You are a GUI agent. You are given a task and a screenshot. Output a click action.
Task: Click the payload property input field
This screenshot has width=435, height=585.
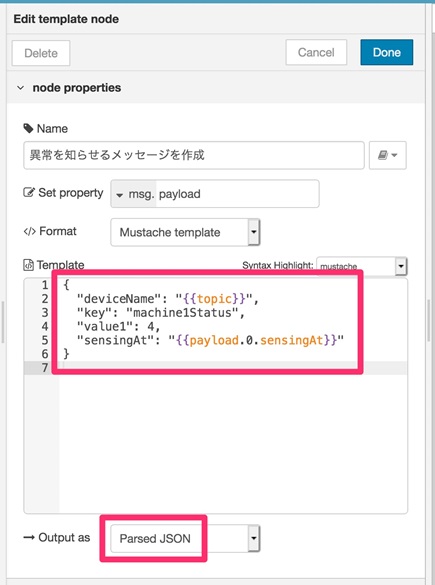pyautogui.click(x=238, y=194)
